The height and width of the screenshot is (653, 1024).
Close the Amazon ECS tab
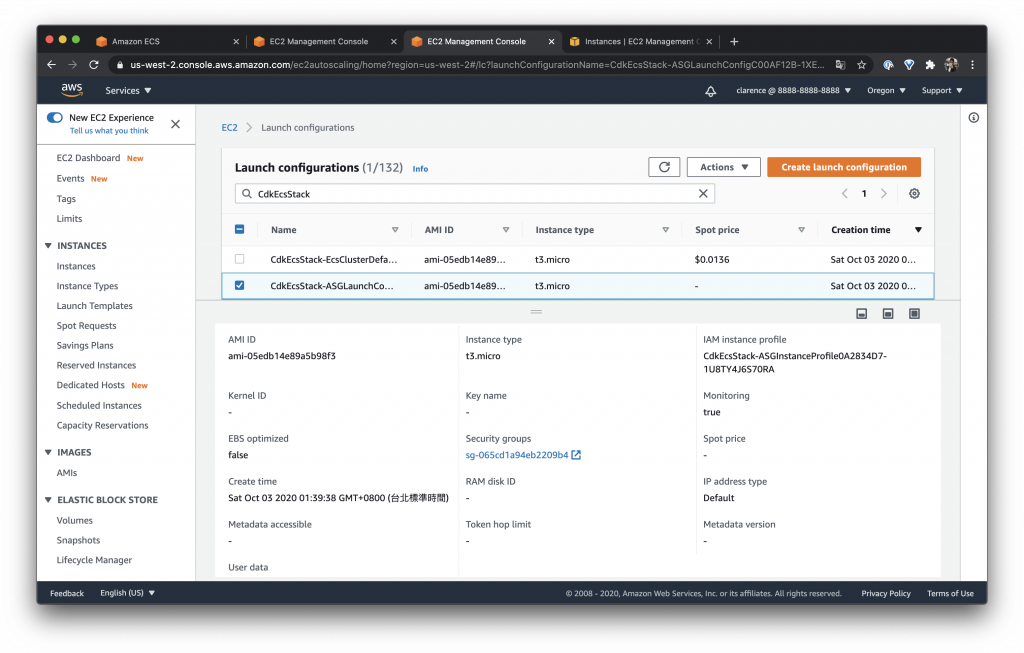point(236,41)
